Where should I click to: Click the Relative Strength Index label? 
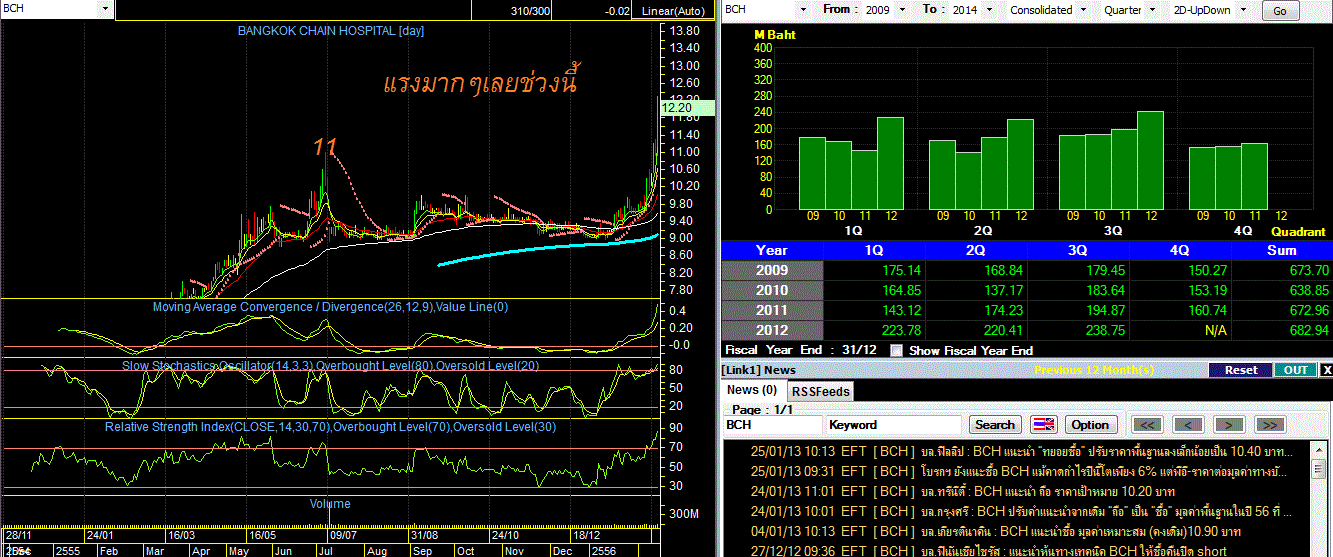(330, 427)
